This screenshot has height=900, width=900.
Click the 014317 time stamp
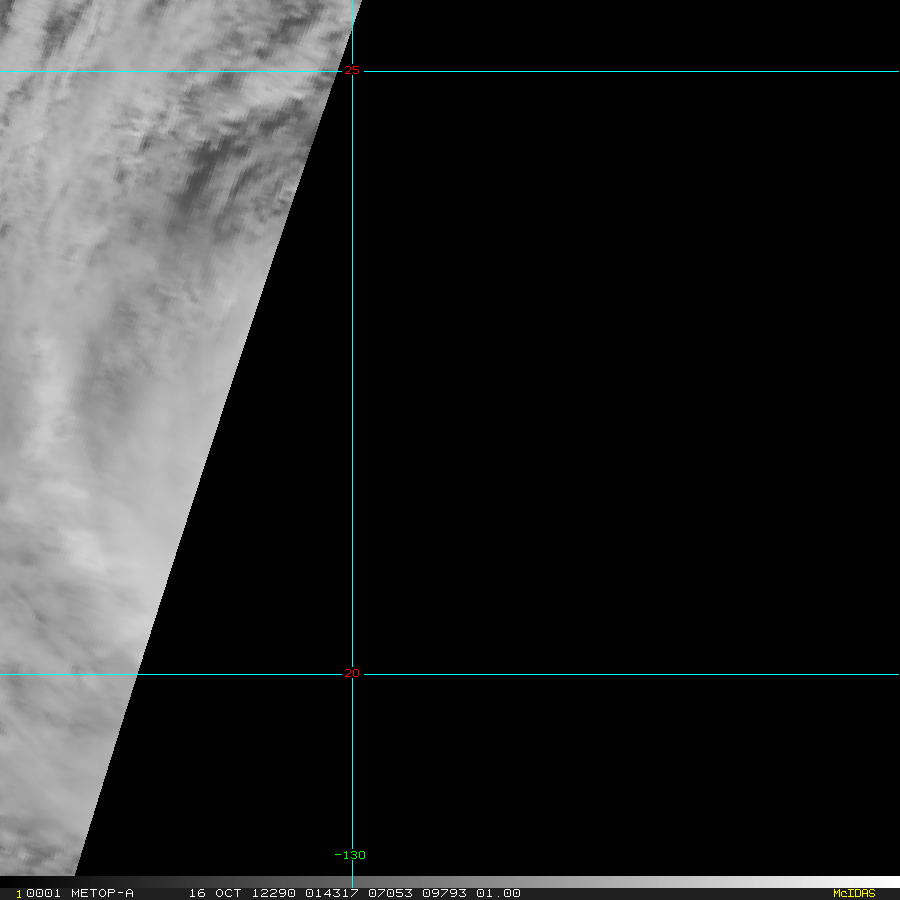coord(330,893)
